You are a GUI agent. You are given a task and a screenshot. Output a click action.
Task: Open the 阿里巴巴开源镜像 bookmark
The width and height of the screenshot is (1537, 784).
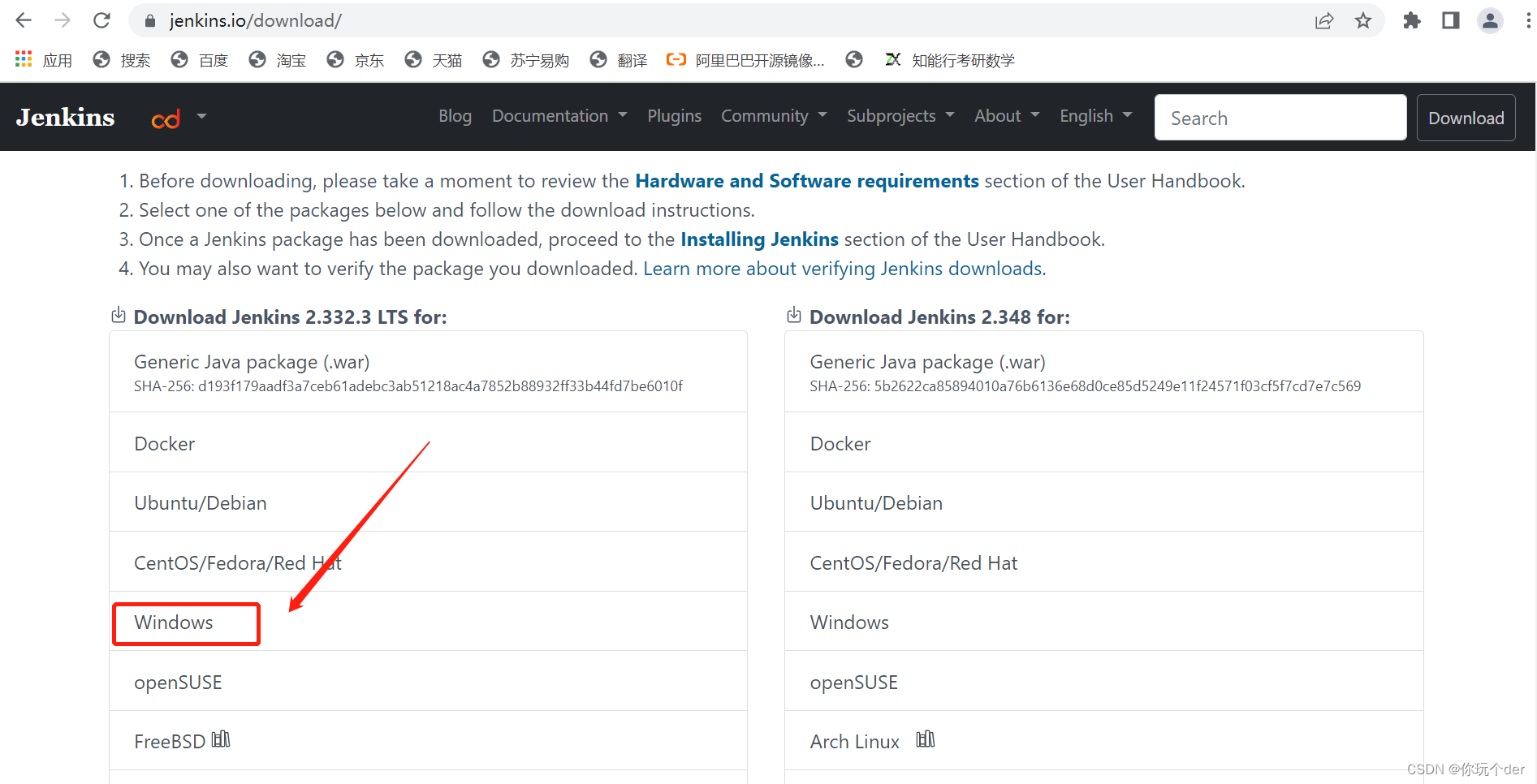click(x=745, y=60)
